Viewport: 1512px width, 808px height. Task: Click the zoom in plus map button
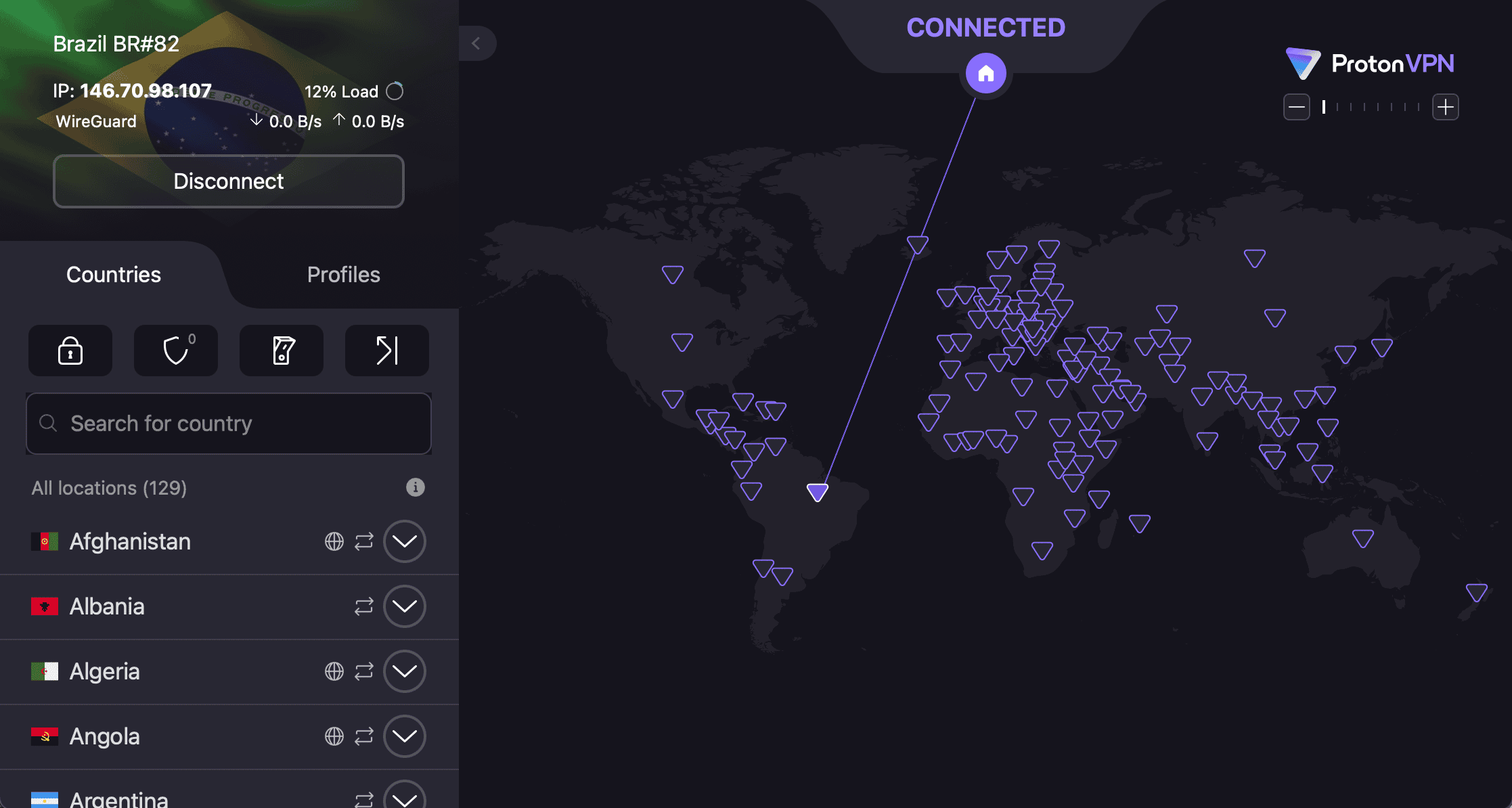1445,107
